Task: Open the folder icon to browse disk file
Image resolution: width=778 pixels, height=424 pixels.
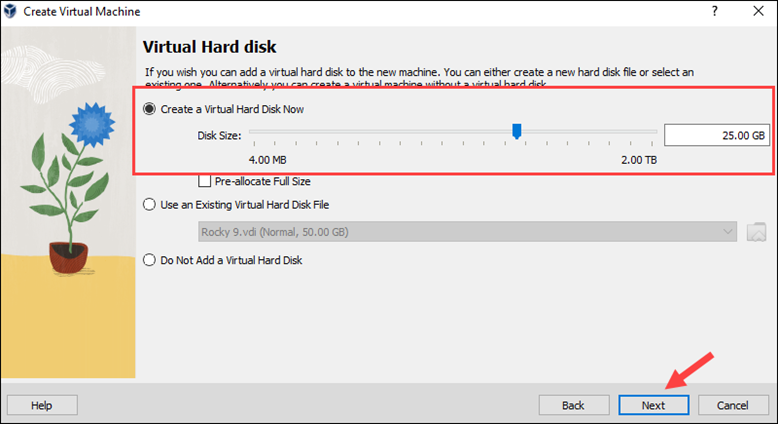Action: coord(756,232)
